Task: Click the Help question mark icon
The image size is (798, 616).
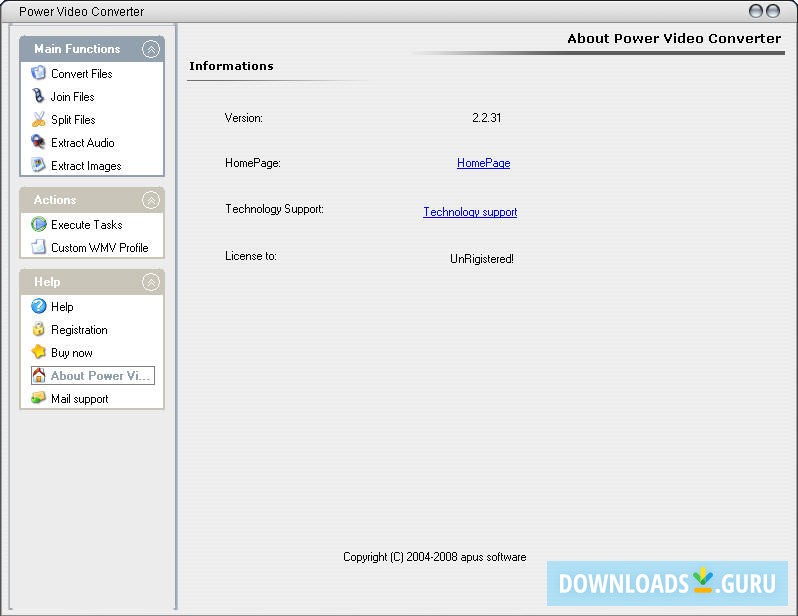Action: click(x=38, y=306)
